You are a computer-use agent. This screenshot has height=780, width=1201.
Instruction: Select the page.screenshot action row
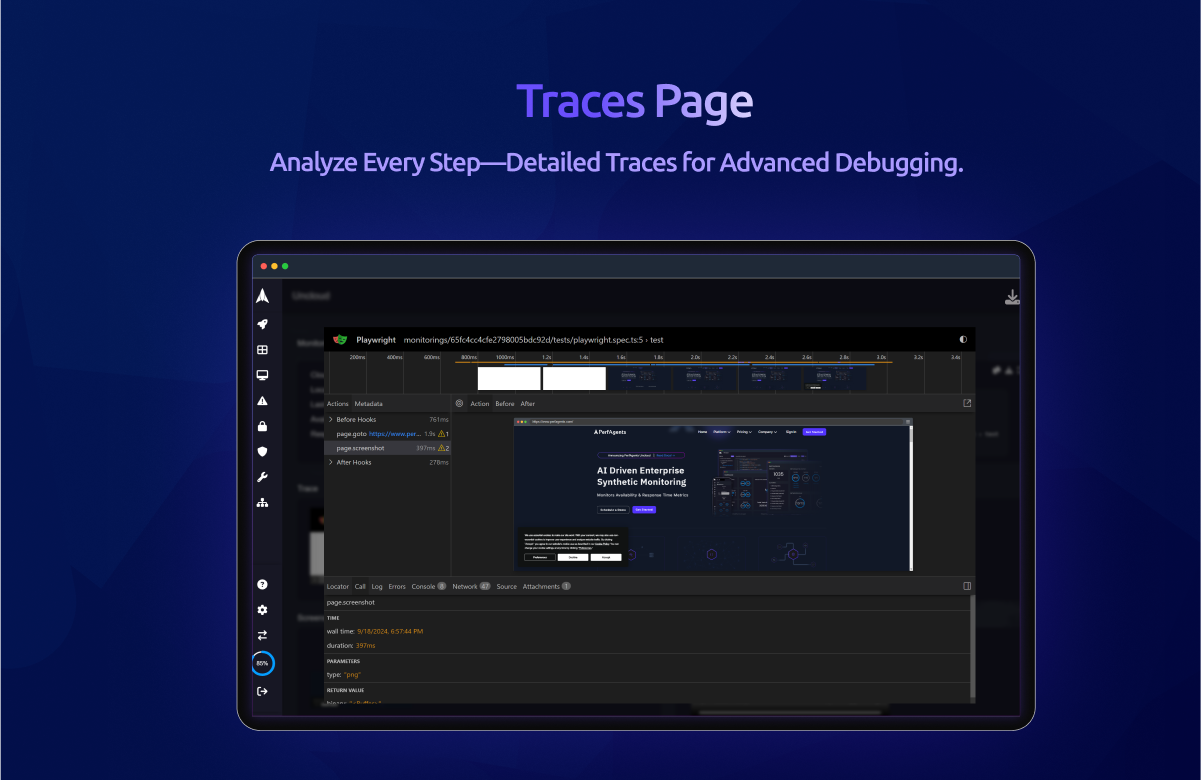pyautogui.click(x=388, y=448)
